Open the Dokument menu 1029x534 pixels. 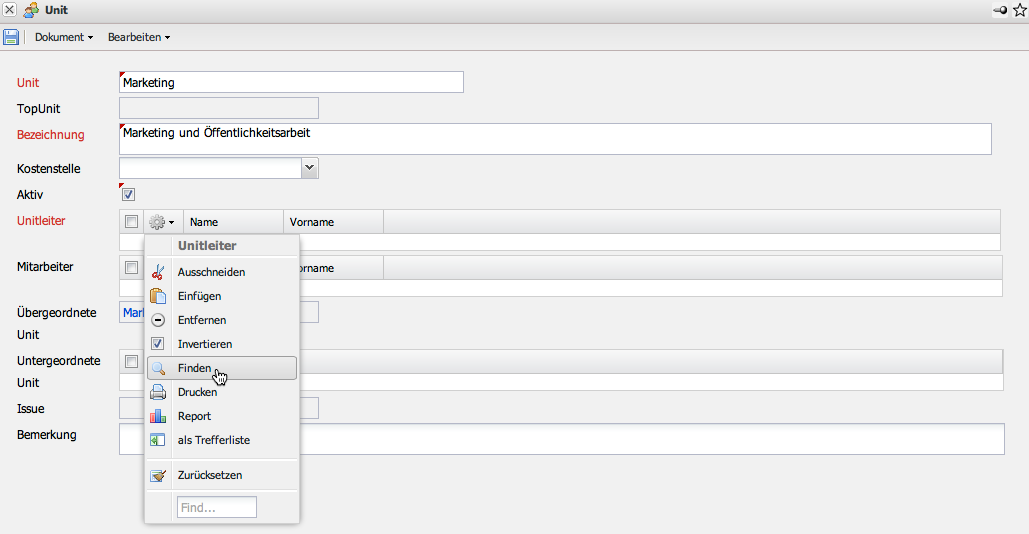pyautogui.click(x=64, y=37)
